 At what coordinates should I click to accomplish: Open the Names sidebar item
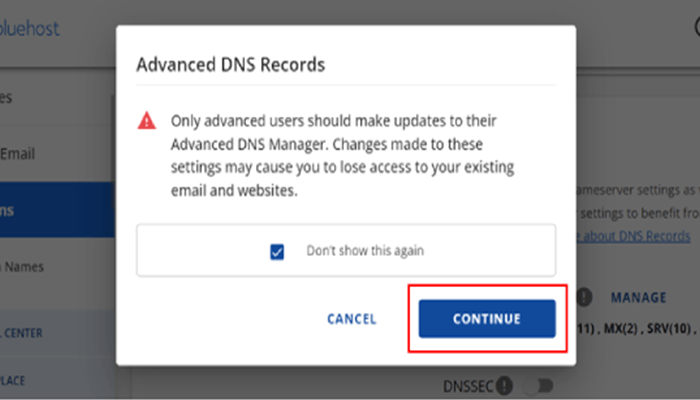point(24,267)
